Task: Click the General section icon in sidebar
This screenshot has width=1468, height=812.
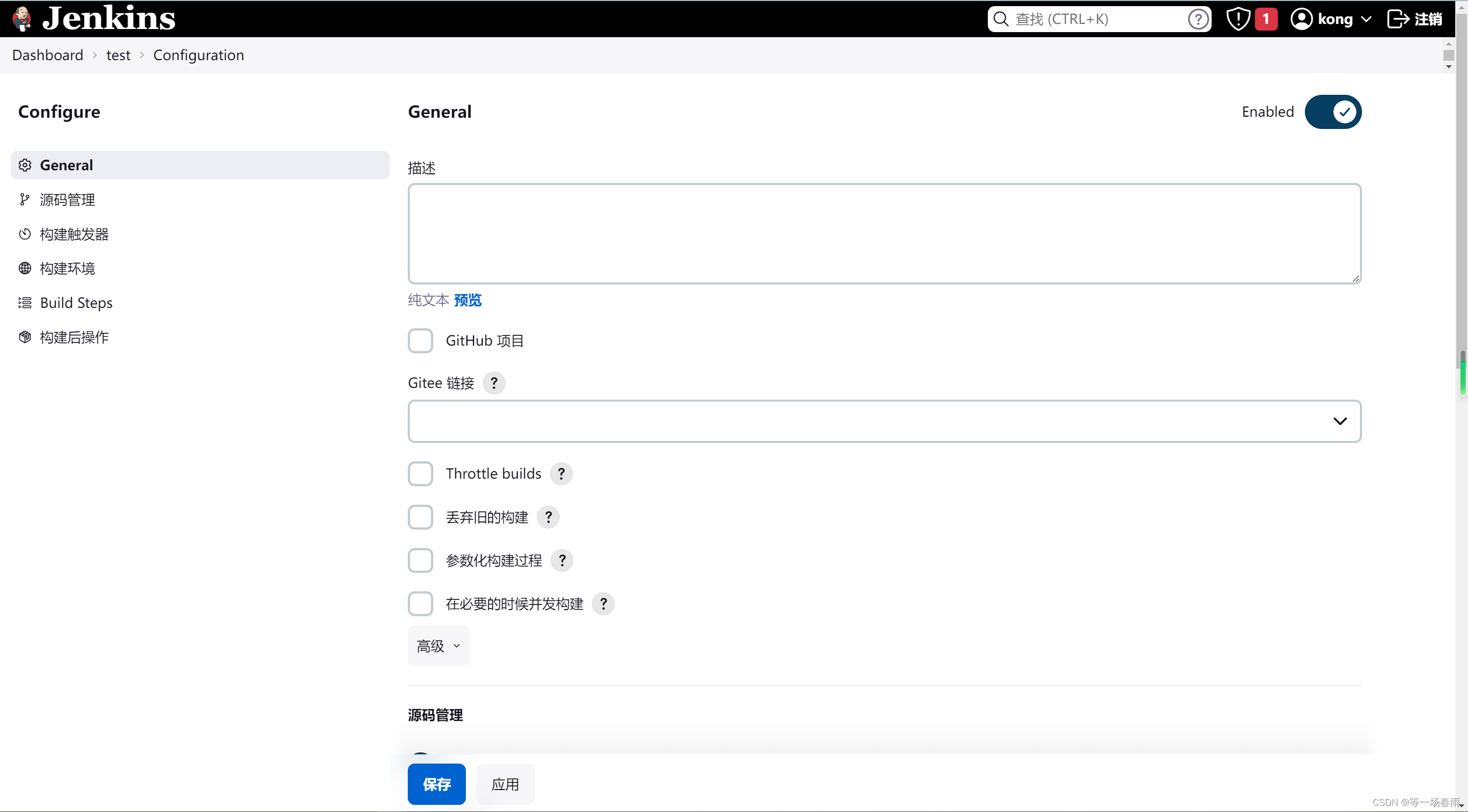Action: pyautogui.click(x=26, y=165)
